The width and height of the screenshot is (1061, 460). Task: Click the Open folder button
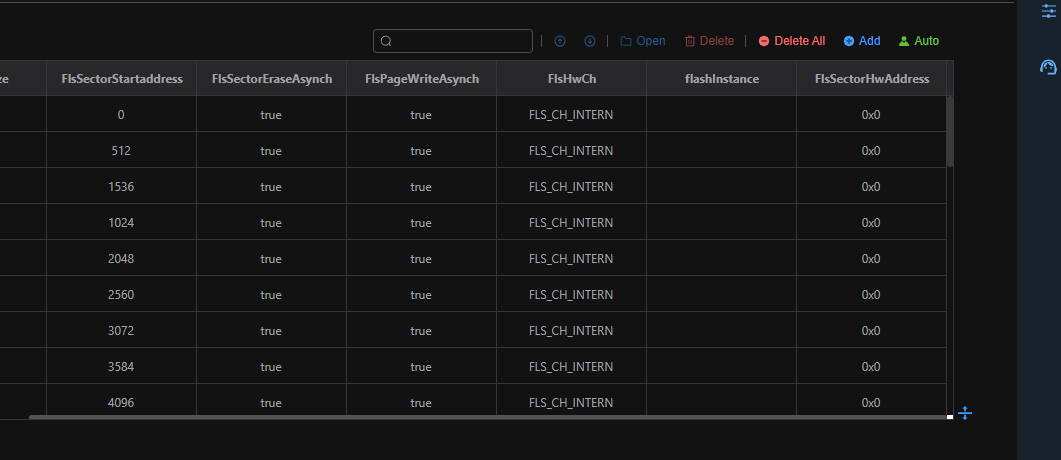(x=642, y=41)
